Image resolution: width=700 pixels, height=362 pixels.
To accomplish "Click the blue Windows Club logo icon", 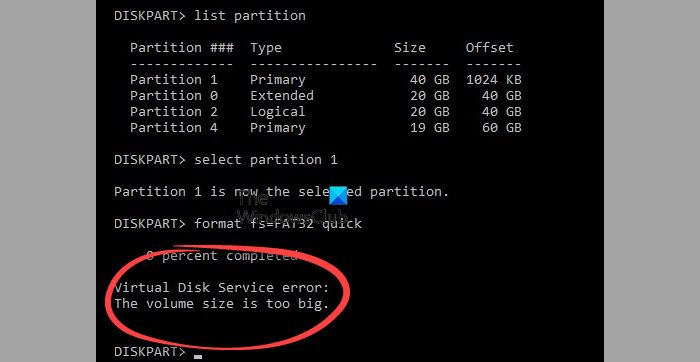I will (x=338, y=196).
